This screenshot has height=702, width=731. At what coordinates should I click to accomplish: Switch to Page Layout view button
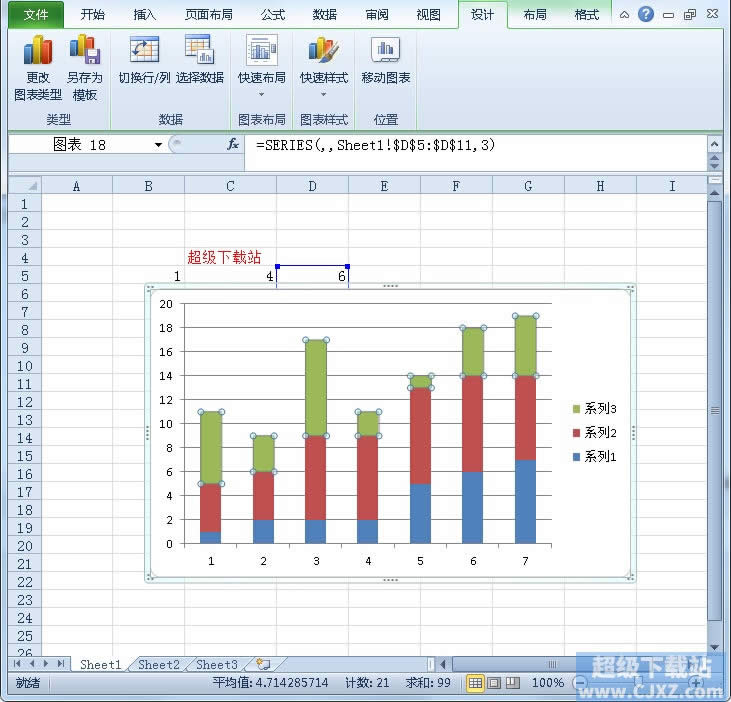(494, 683)
